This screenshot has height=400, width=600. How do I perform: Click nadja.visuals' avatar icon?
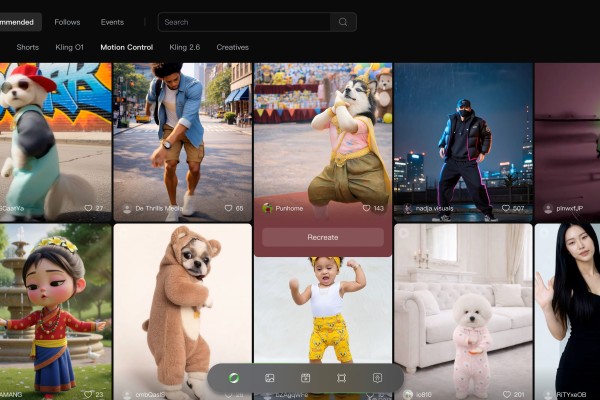coord(408,209)
